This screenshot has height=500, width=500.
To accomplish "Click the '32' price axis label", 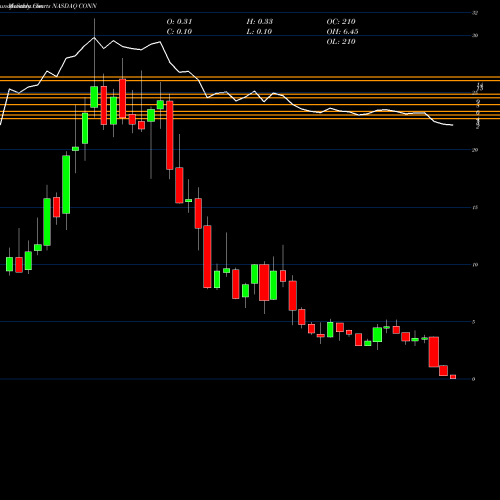I will [475, 13].
